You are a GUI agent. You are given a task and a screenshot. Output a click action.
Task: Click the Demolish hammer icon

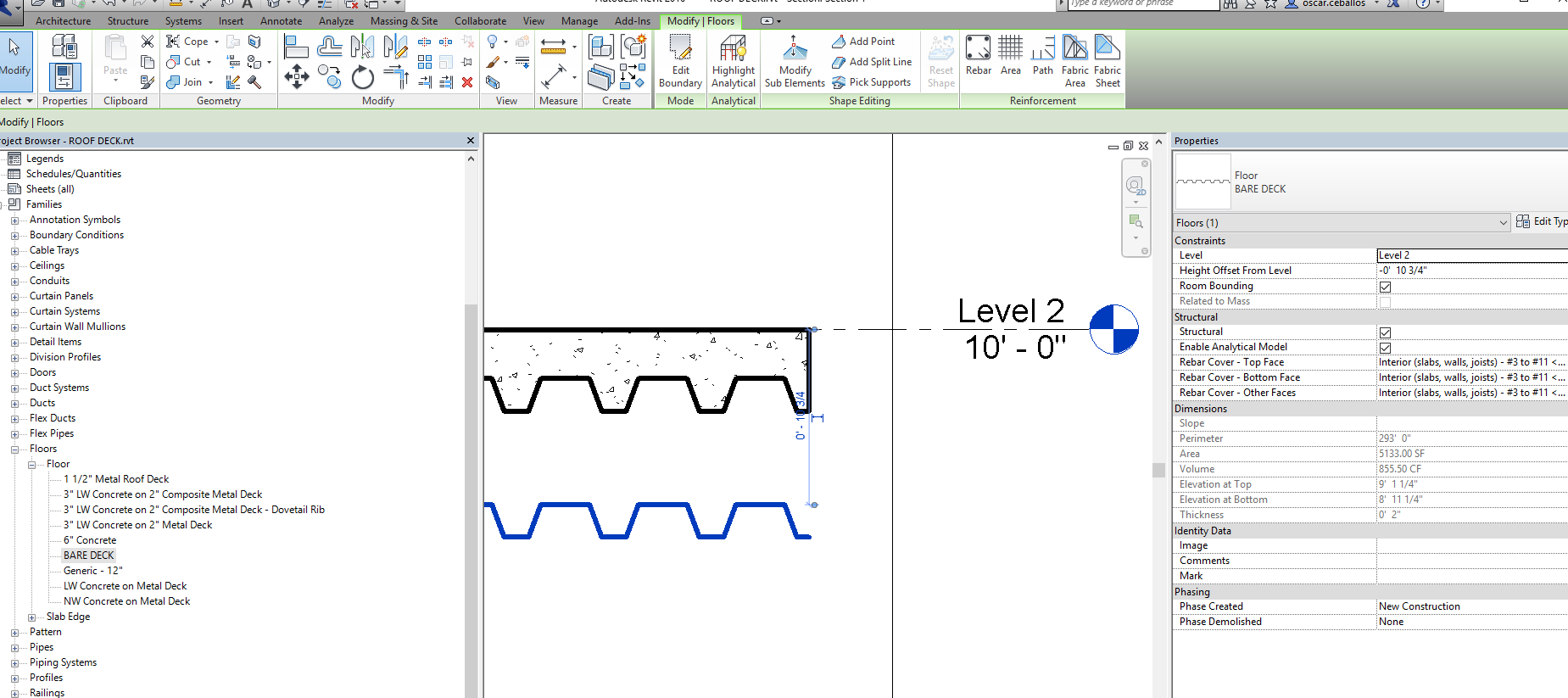coord(254,82)
